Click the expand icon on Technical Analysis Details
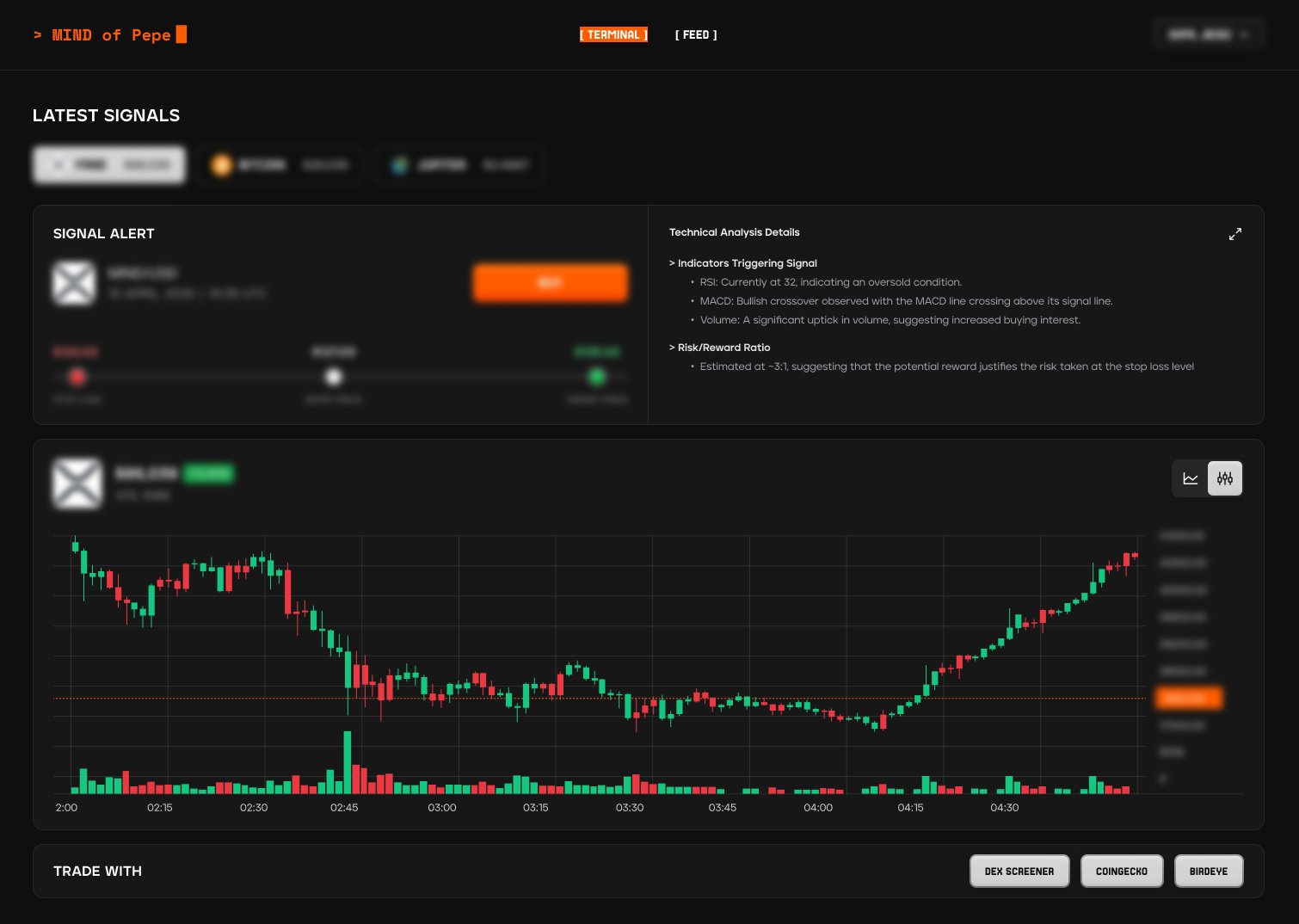This screenshot has height=924, width=1299. click(1235, 233)
